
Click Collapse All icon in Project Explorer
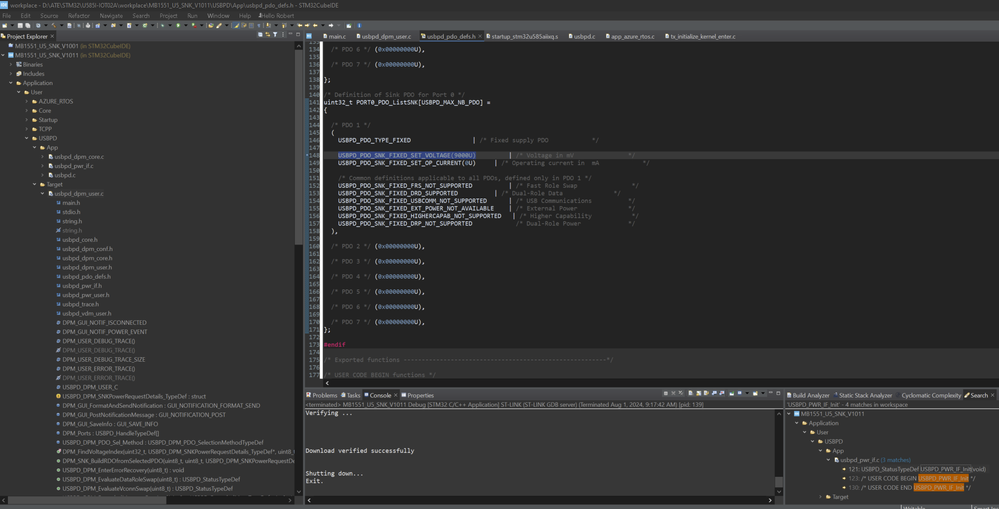261,36
